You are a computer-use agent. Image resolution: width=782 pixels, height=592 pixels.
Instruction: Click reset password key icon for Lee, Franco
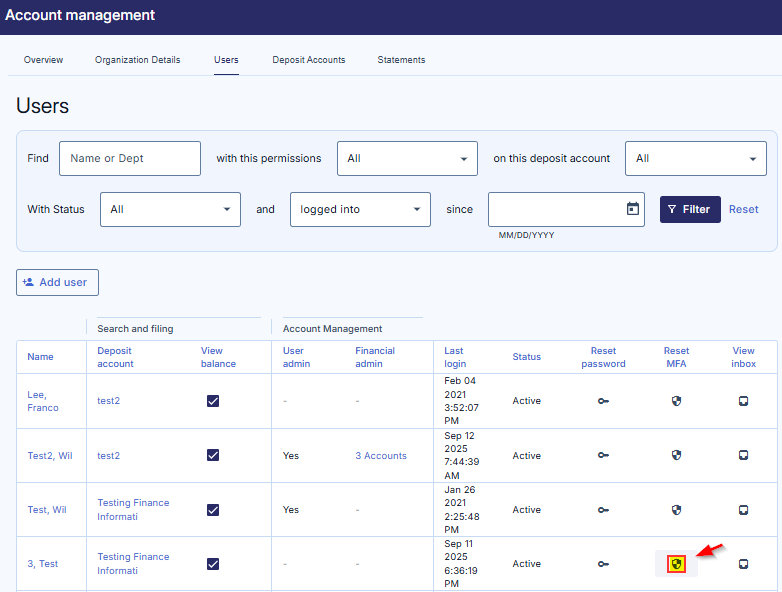(603, 401)
